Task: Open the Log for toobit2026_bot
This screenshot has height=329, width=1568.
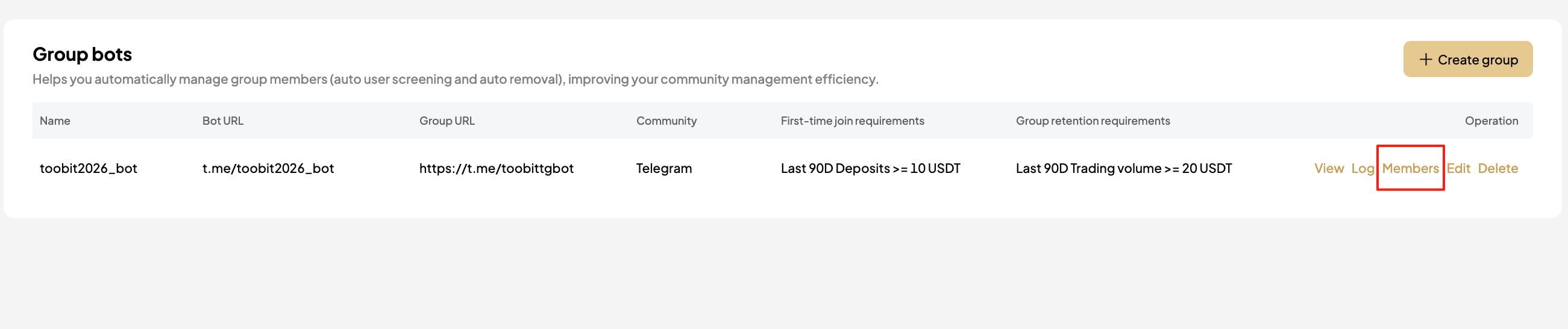Action: coord(1363,169)
